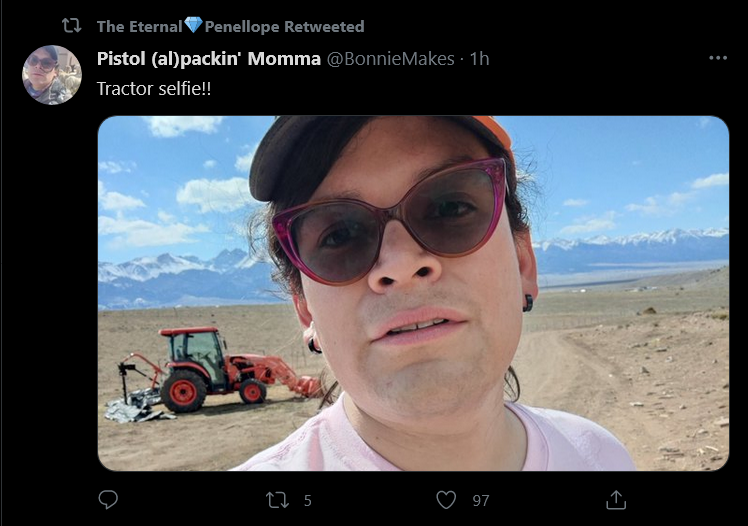Image resolution: width=748 pixels, height=526 pixels.
Task: Open the three-dot more options menu
Action: [718, 58]
